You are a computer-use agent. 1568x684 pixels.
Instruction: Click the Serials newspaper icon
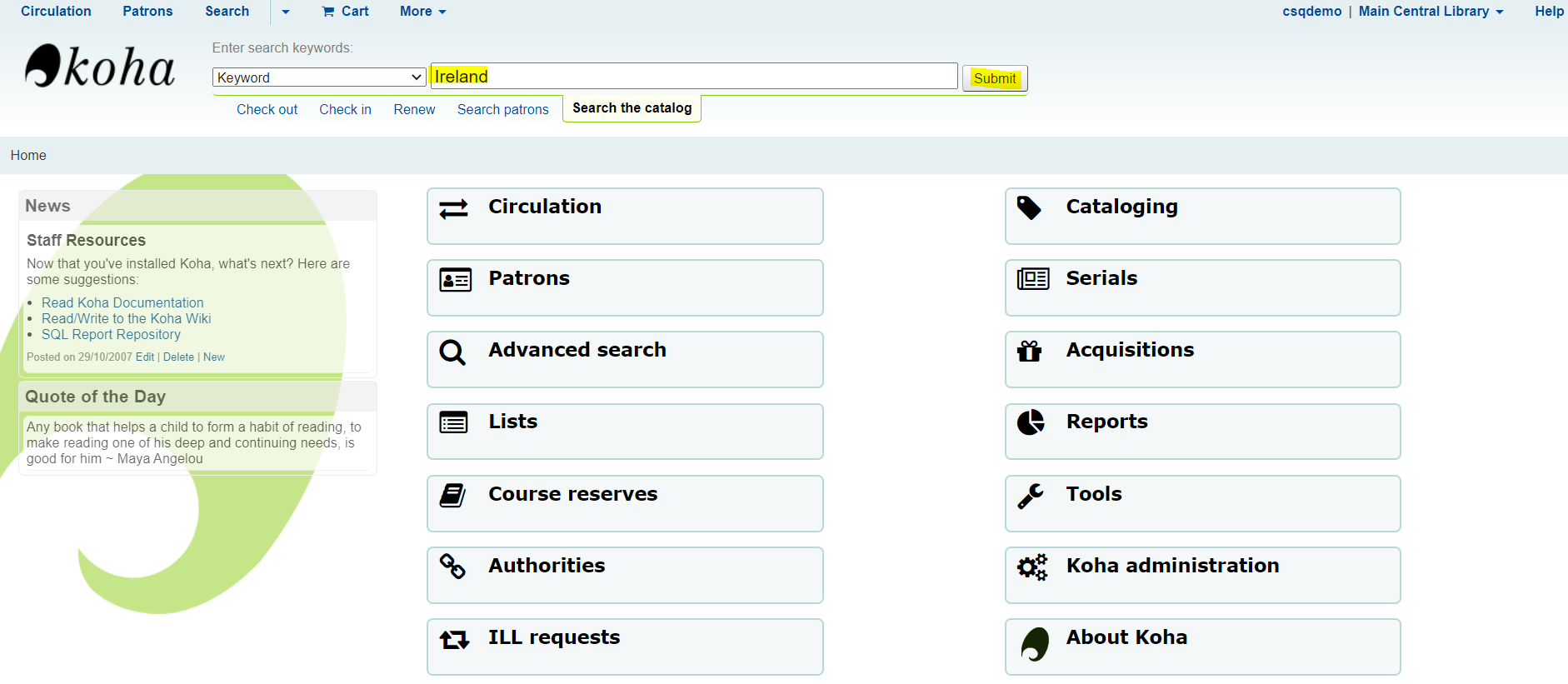[x=1033, y=279]
